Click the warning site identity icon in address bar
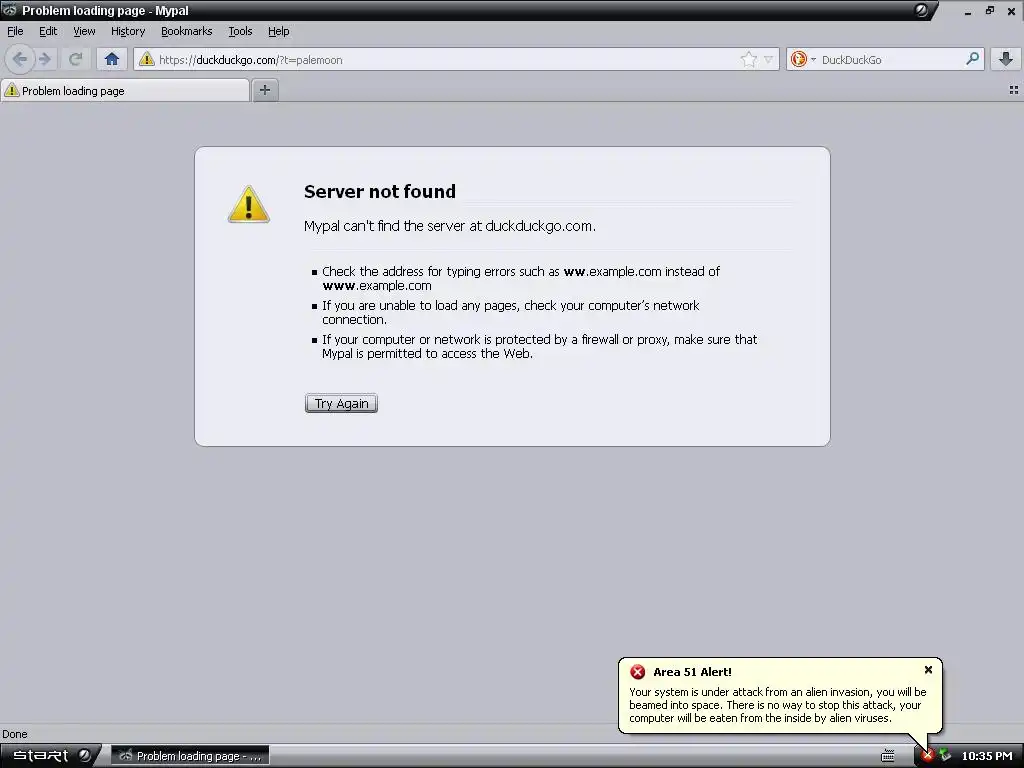1024x768 pixels. pos(146,59)
